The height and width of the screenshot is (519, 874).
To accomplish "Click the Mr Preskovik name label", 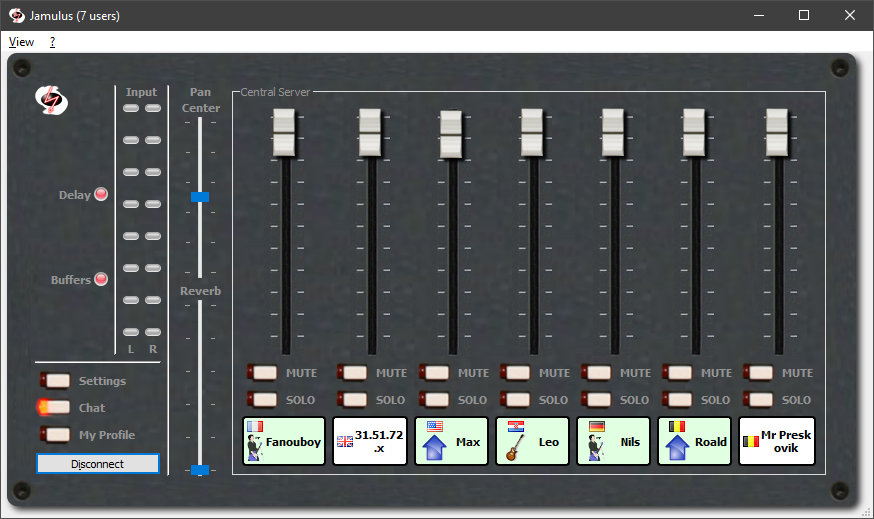I will pyautogui.click(x=786, y=441).
